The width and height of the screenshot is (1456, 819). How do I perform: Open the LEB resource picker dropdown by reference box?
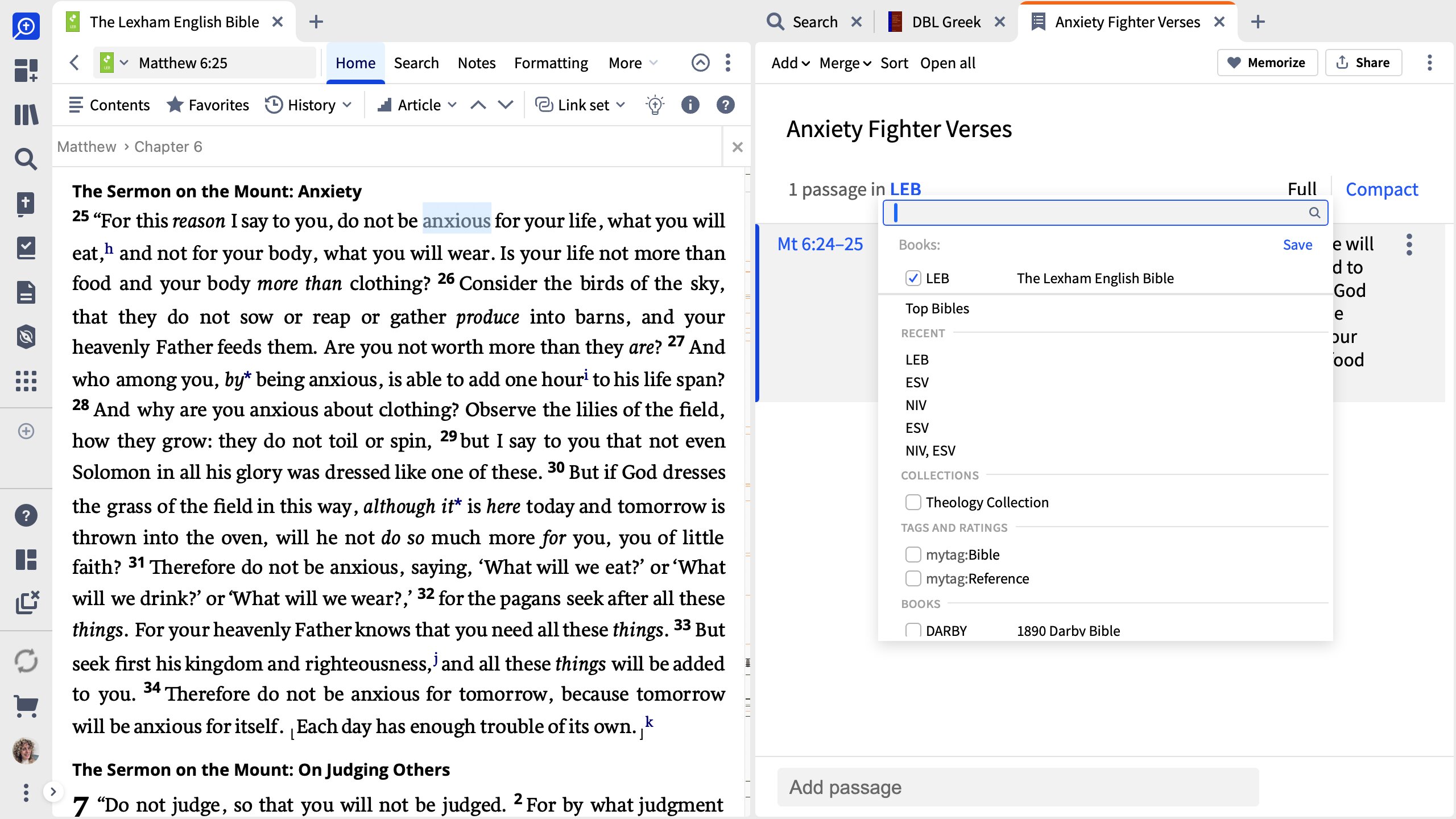[115, 63]
